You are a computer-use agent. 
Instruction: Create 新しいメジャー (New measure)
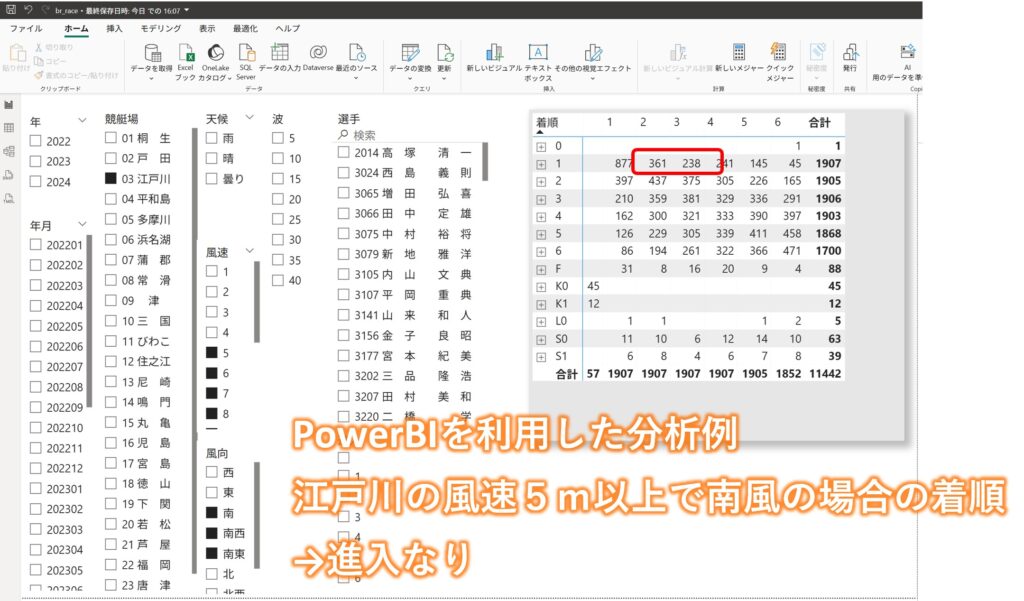pos(739,57)
